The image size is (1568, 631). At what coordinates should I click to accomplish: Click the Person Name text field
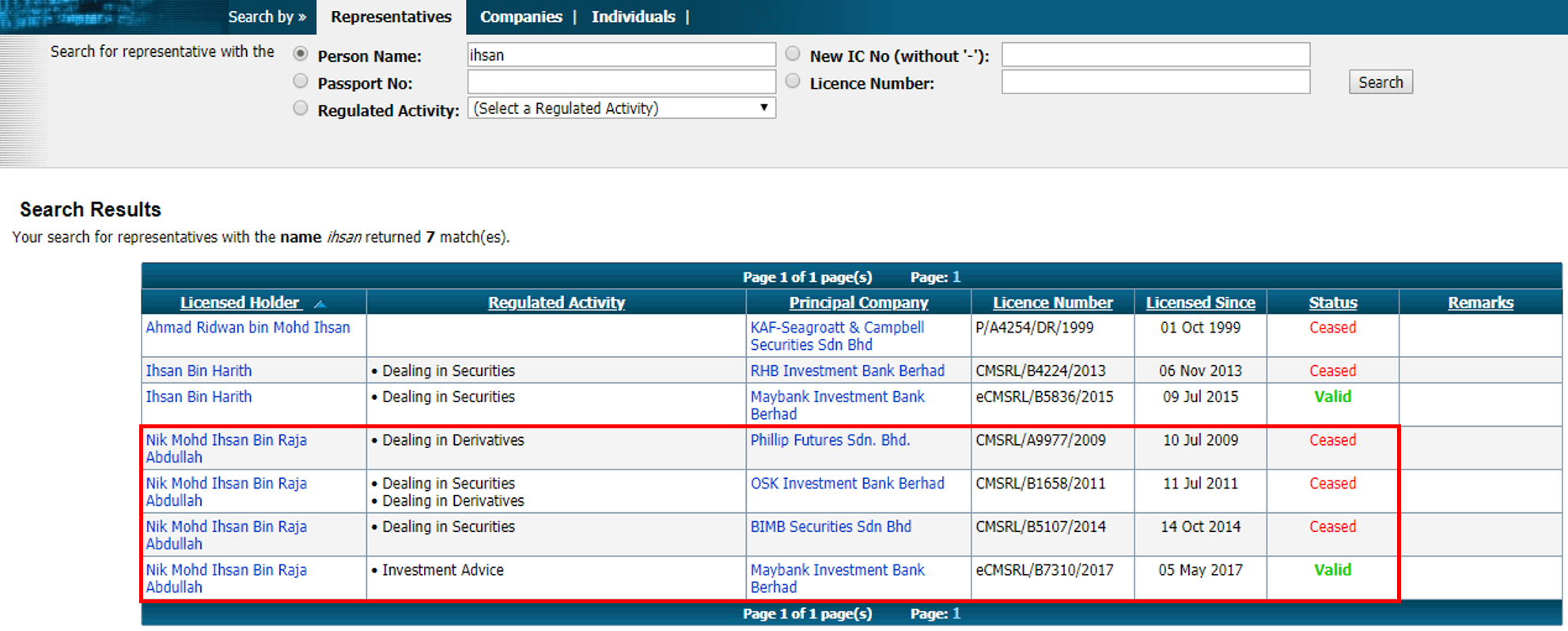621,55
